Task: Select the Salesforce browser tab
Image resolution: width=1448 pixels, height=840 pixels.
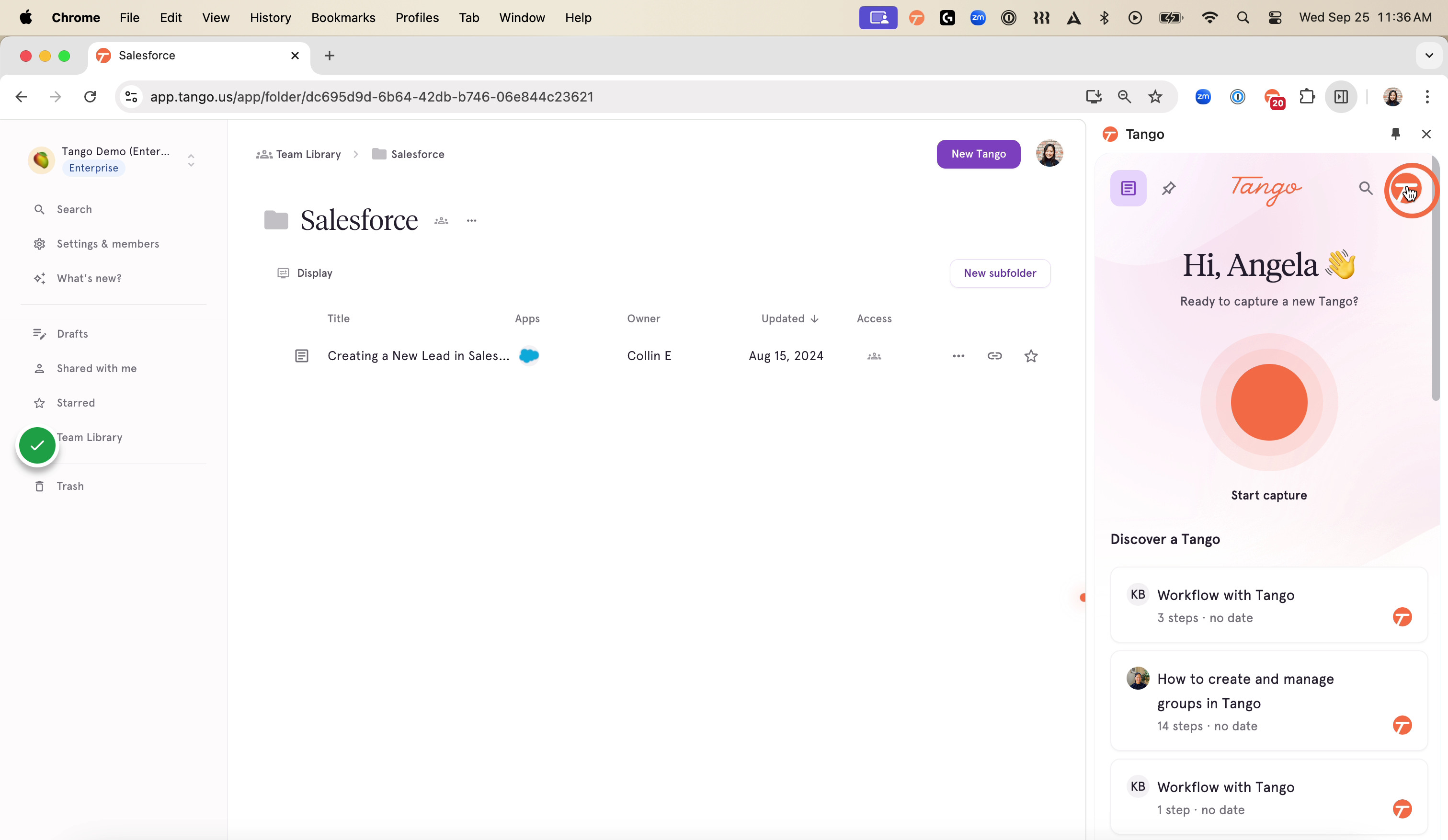Action: (x=198, y=56)
